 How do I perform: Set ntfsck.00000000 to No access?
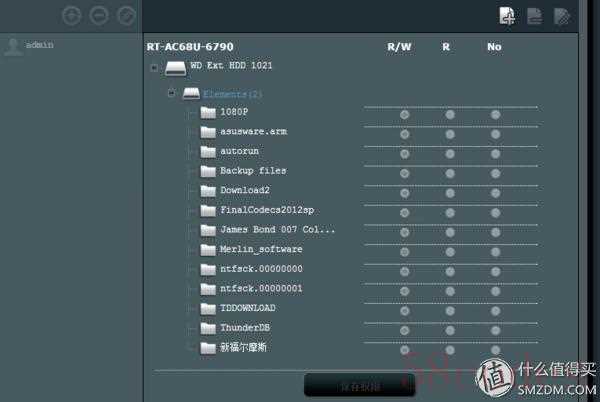click(x=496, y=272)
